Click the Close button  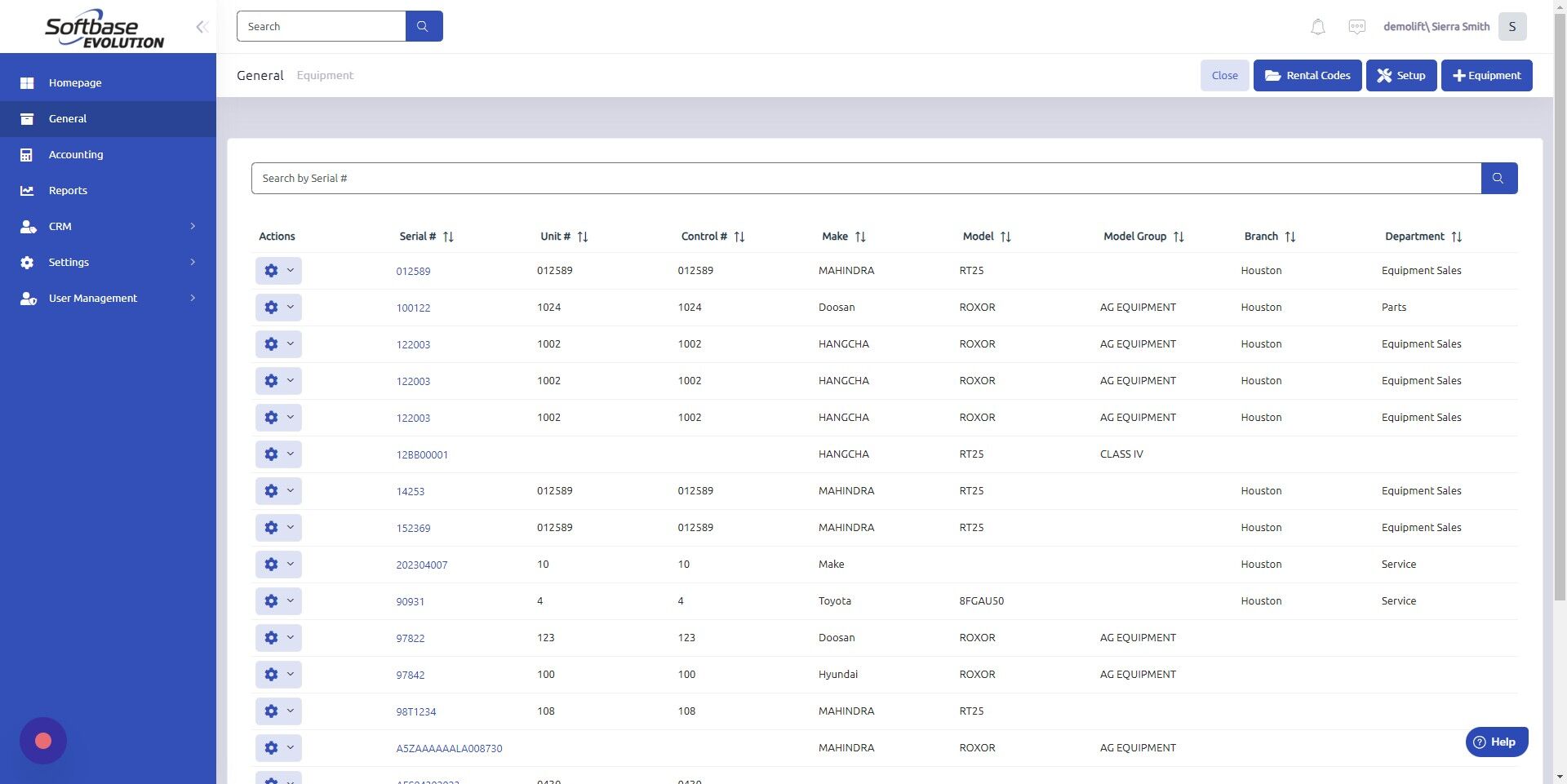pyautogui.click(x=1224, y=75)
